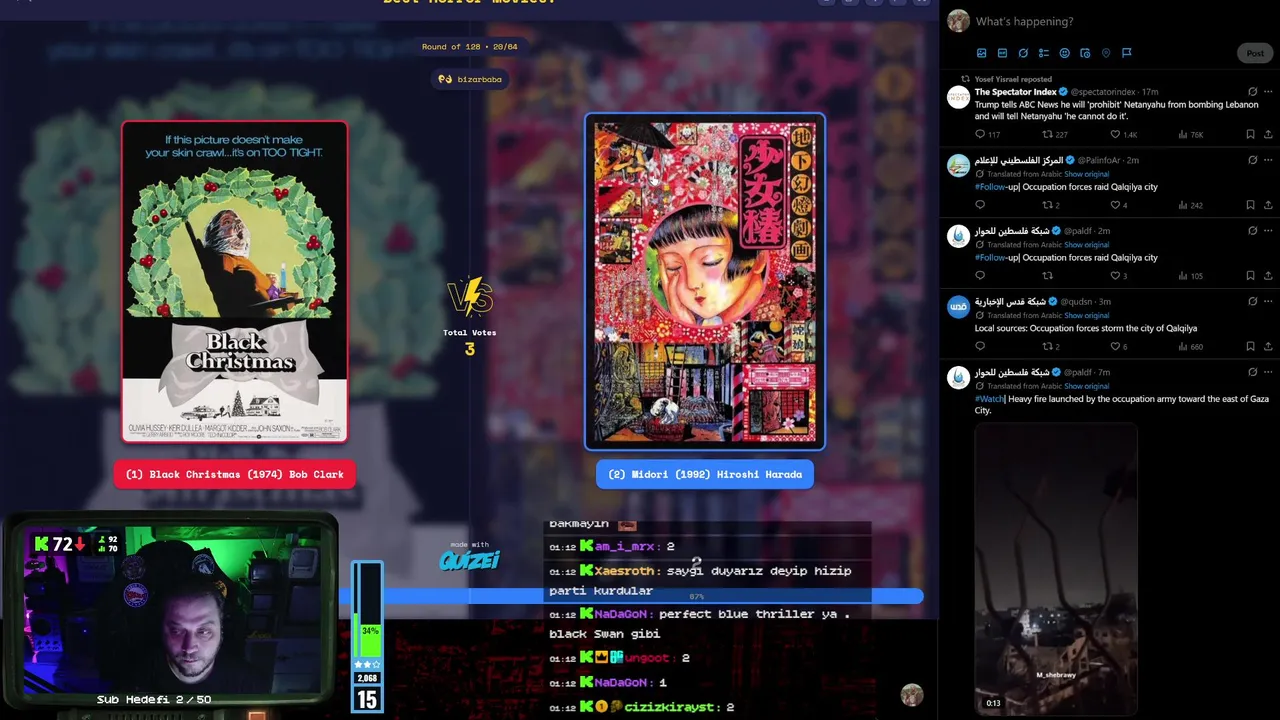Show original text of @qudsn post
This screenshot has height=720, width=1280.
coord(1086,315)
